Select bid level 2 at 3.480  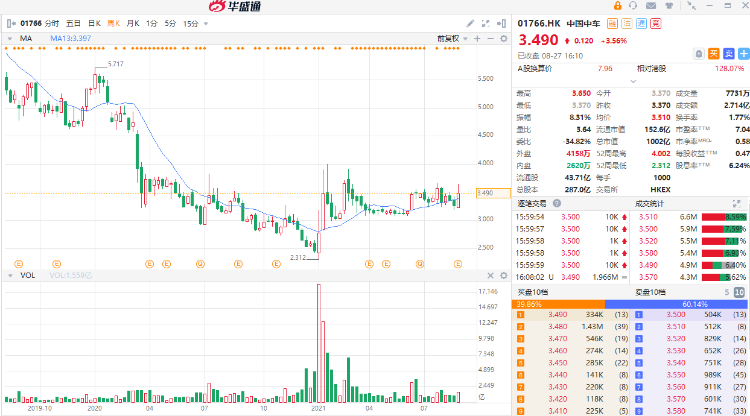click(x=571, y=327)
